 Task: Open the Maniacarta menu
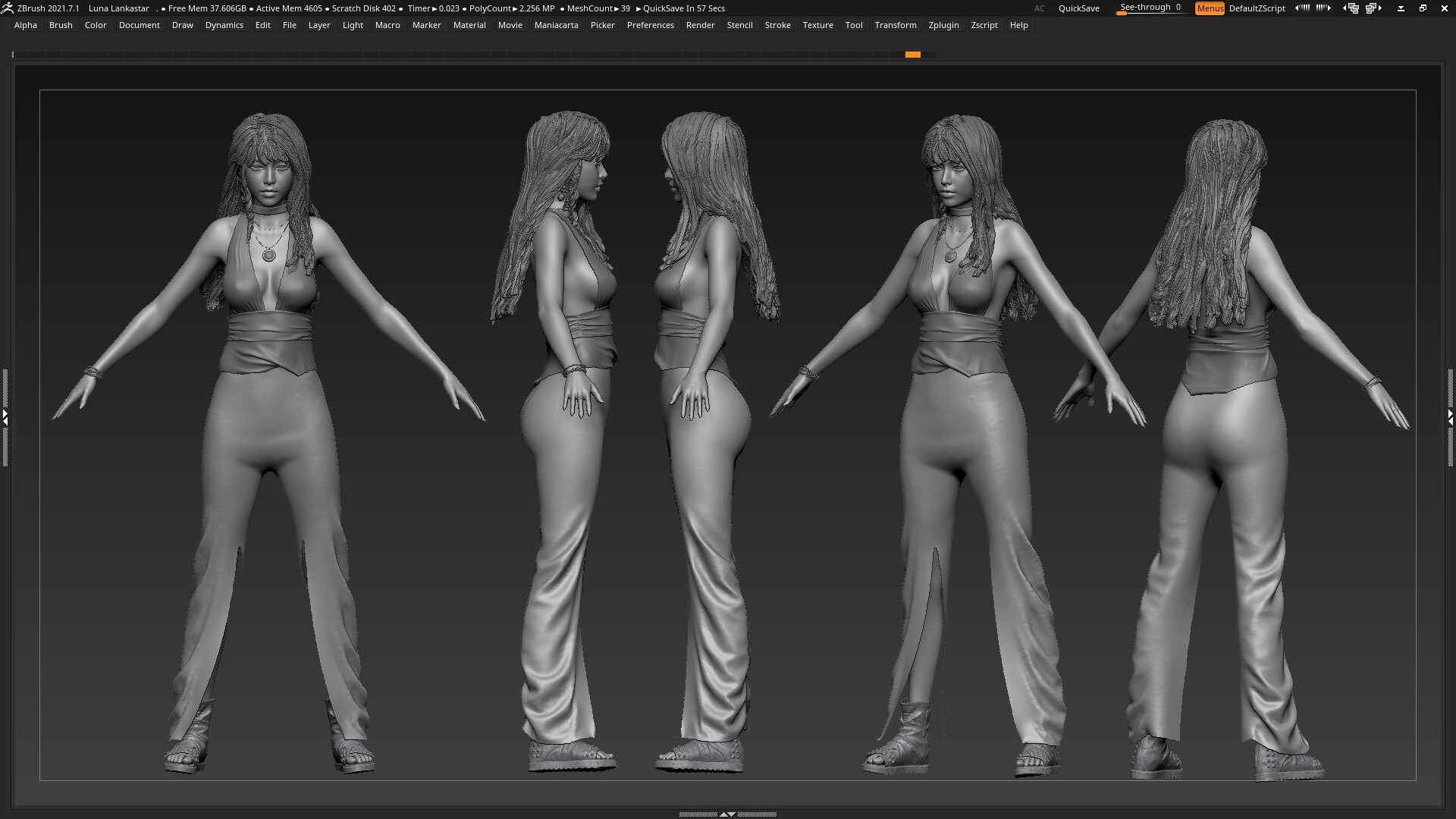pos(557,25)
